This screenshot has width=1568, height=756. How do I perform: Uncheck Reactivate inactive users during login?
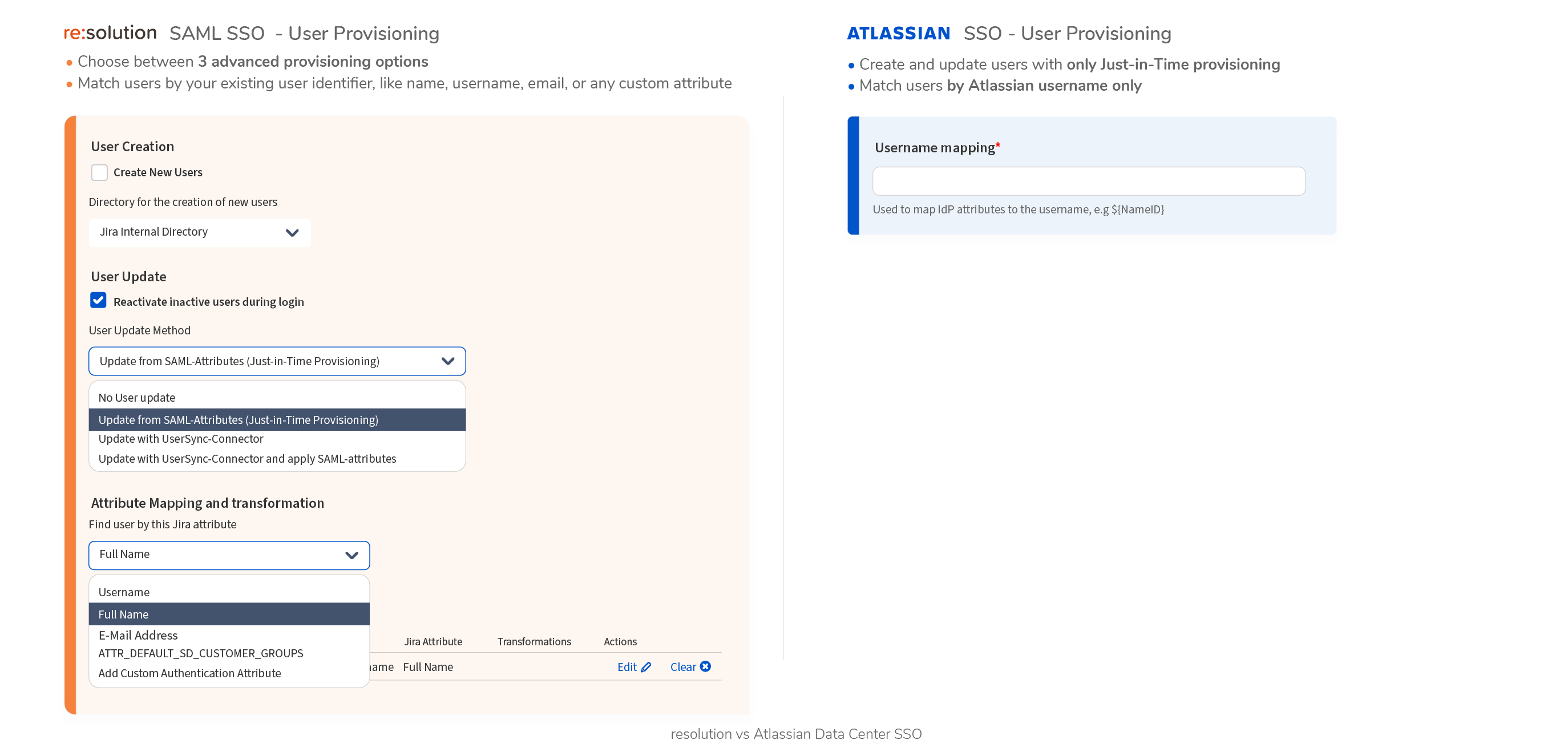(x=98, y=300)
